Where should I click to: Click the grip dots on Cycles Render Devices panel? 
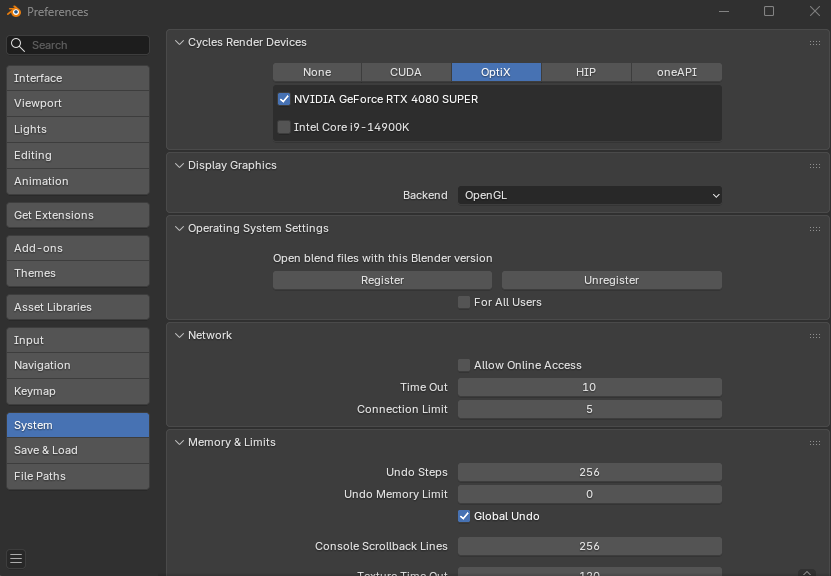pyautogui.click(x=815, y=43)
